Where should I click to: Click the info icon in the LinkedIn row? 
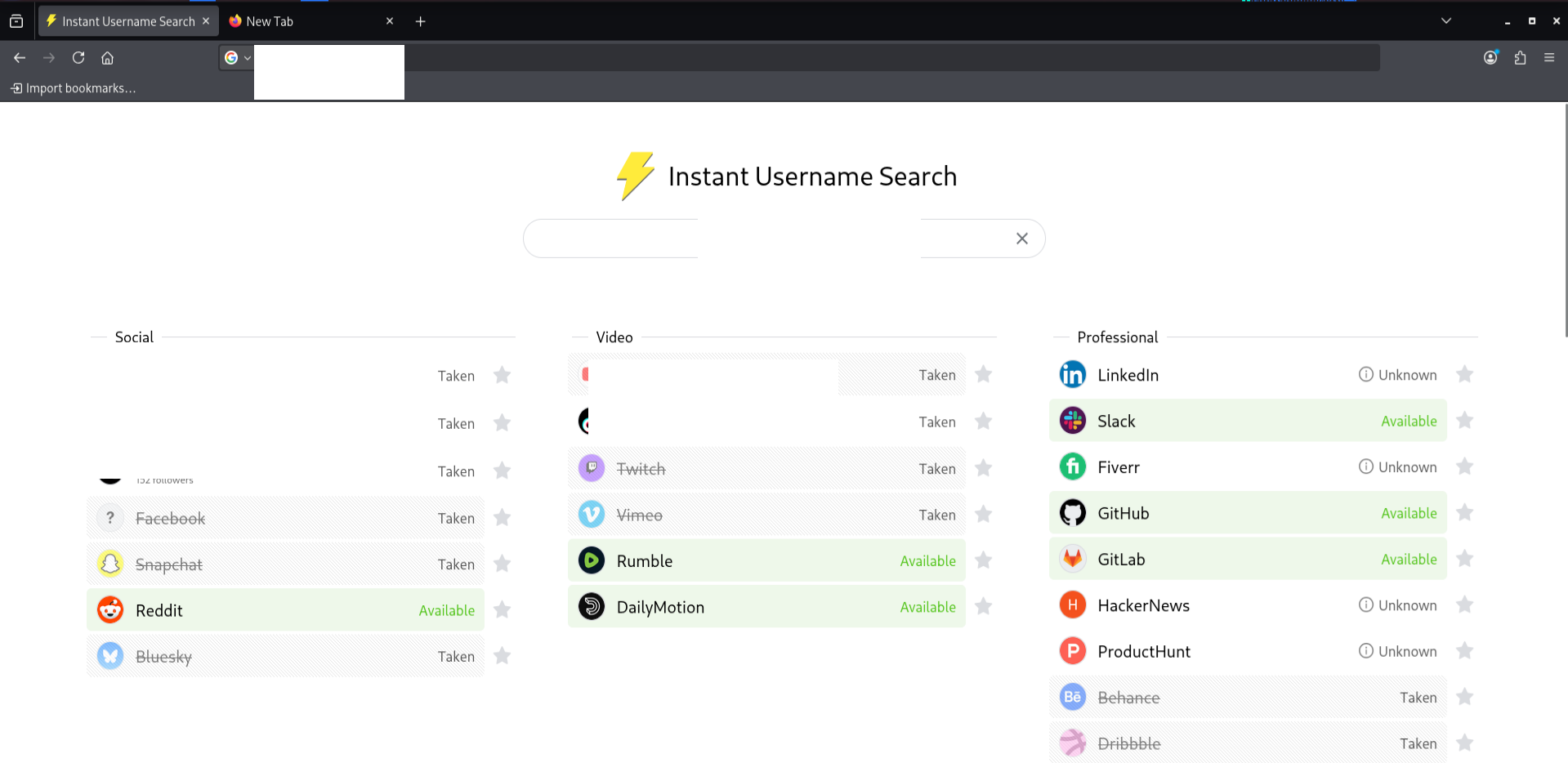tap(1365, 374)
